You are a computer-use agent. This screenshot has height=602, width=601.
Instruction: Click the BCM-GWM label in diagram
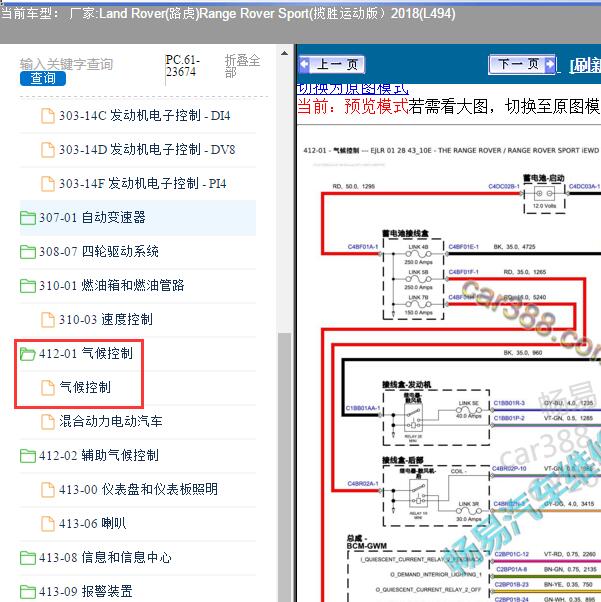pos(367,546)
